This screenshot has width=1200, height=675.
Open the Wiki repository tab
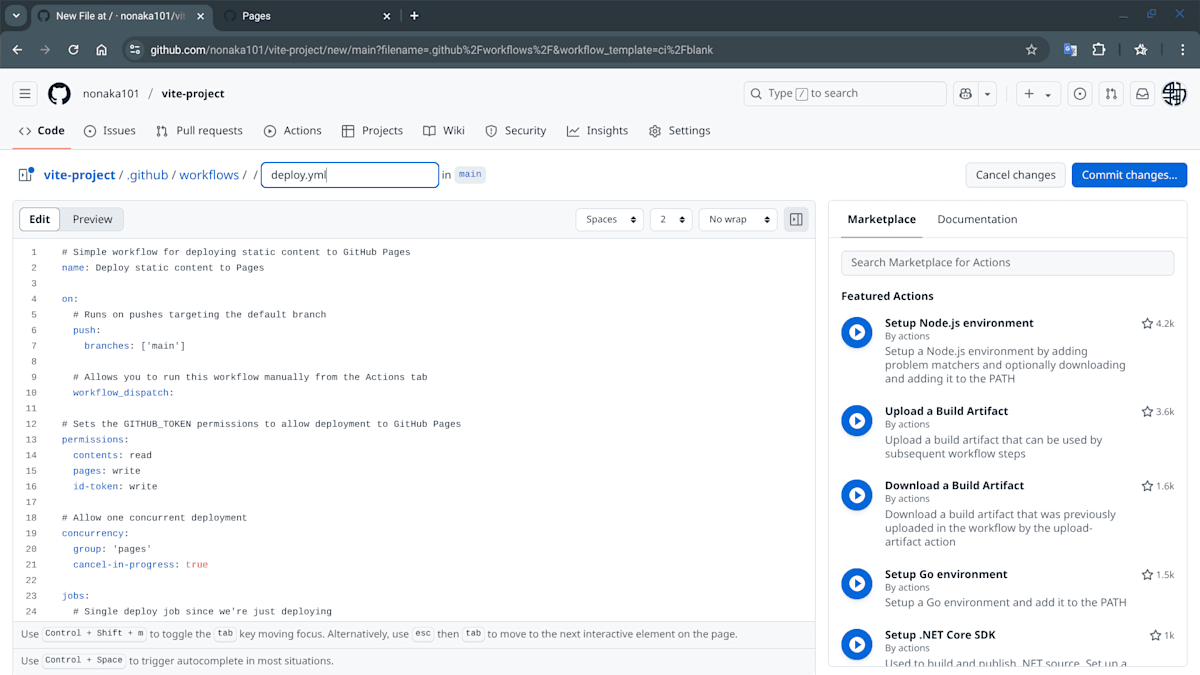pyautogui.click(x=444, y=131)
